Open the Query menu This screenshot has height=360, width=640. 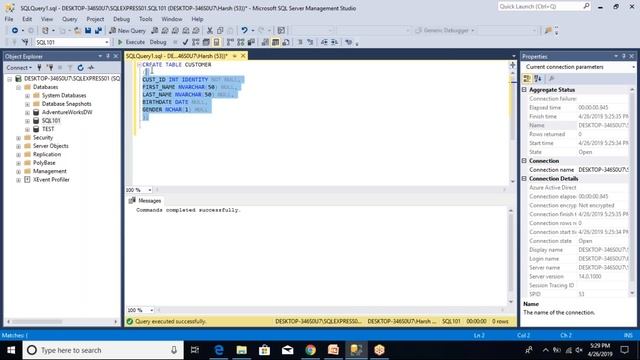coord(69,19)
